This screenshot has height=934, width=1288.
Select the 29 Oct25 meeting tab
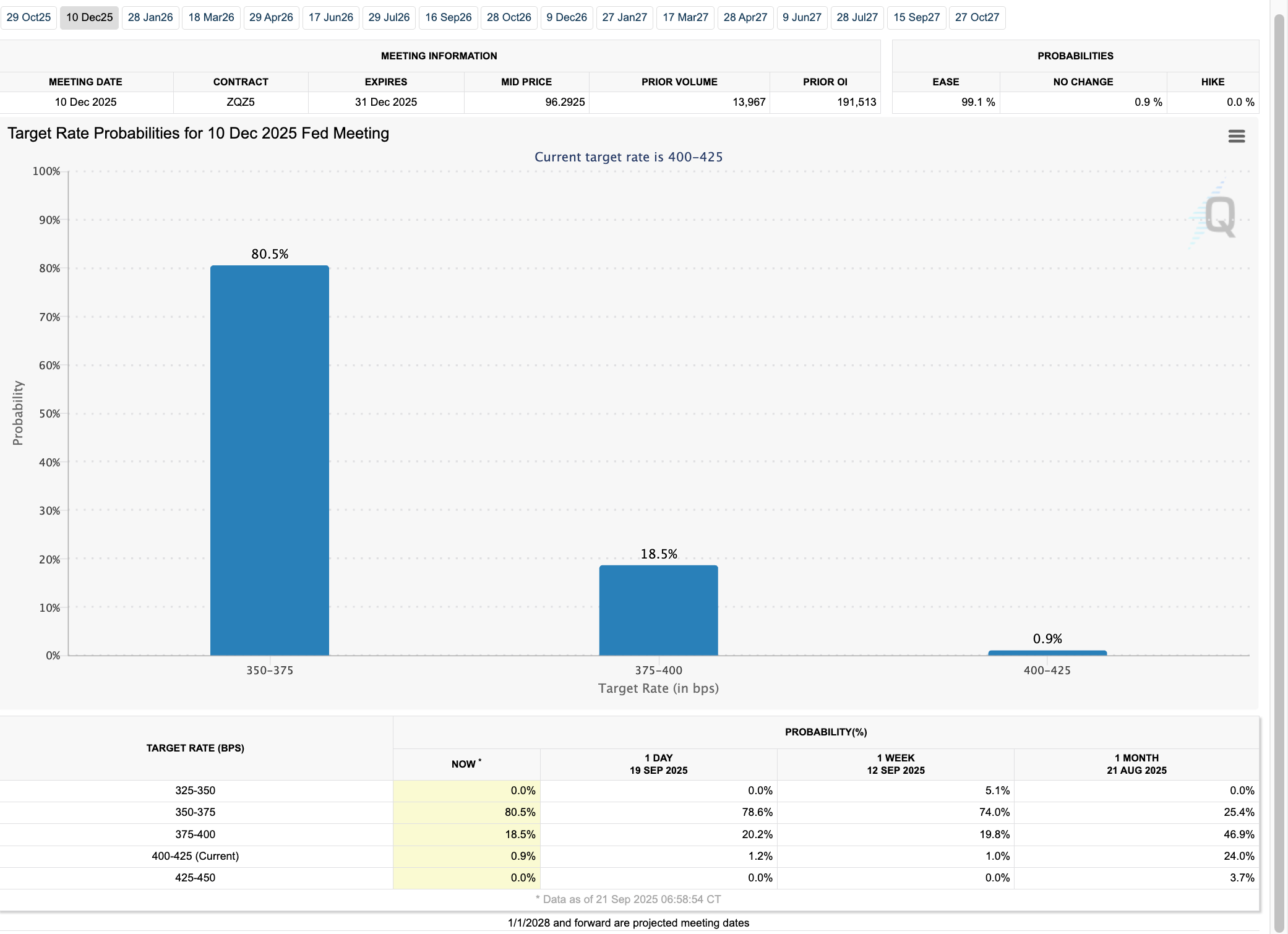tap(28, 17)
